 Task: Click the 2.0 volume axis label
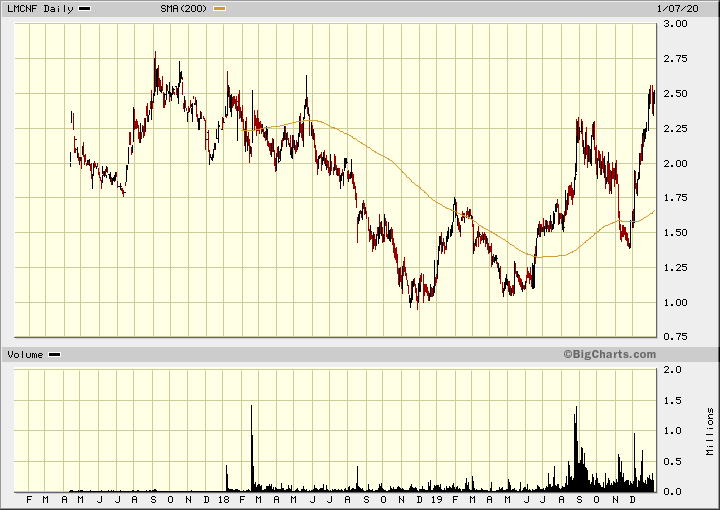(673, 369)
